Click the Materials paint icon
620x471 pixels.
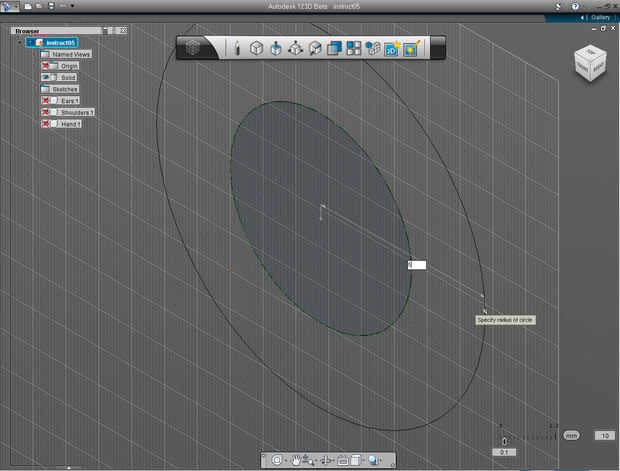click(x=412, y=48)
